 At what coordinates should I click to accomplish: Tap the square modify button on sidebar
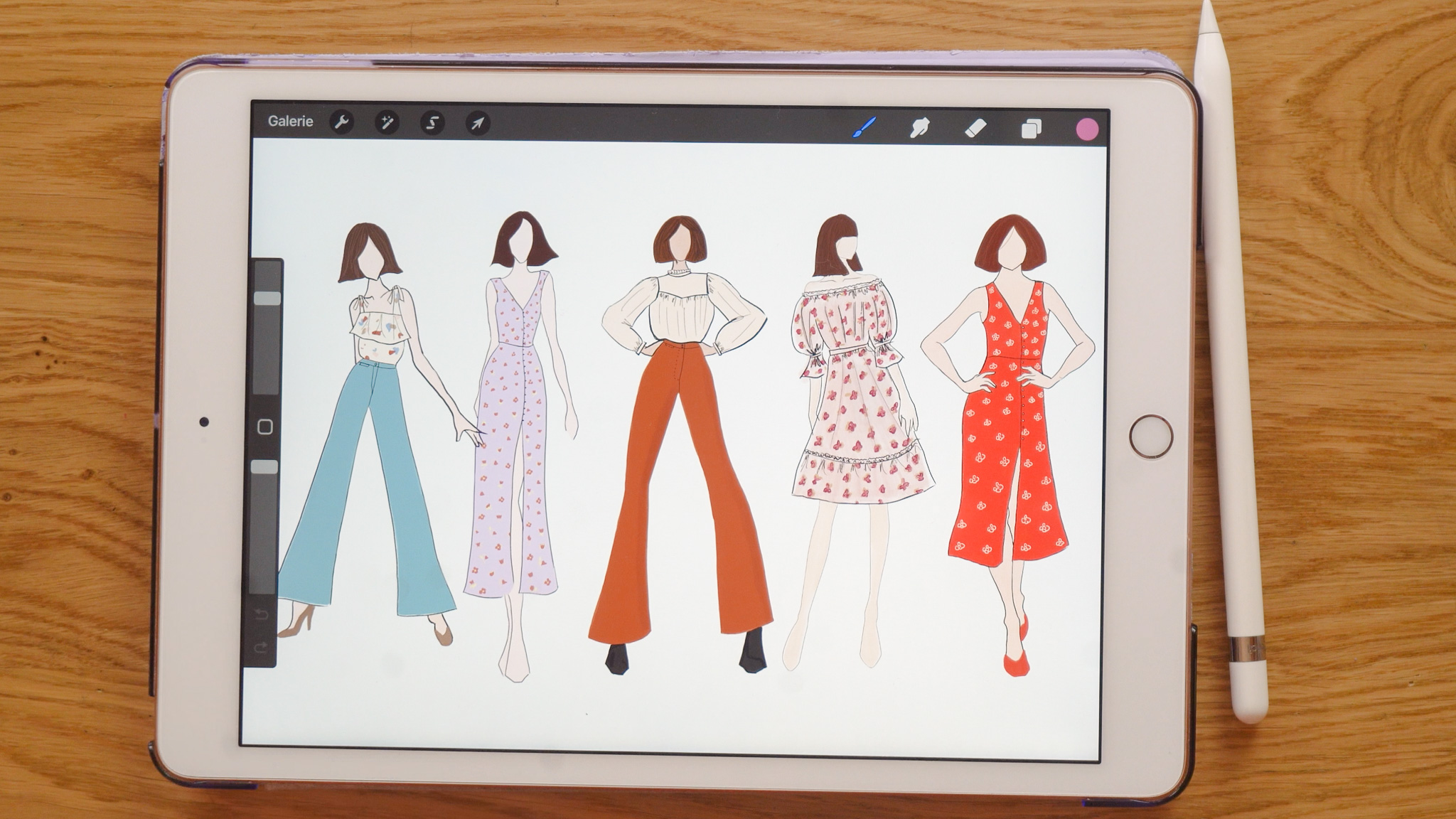tap(265, 427)
